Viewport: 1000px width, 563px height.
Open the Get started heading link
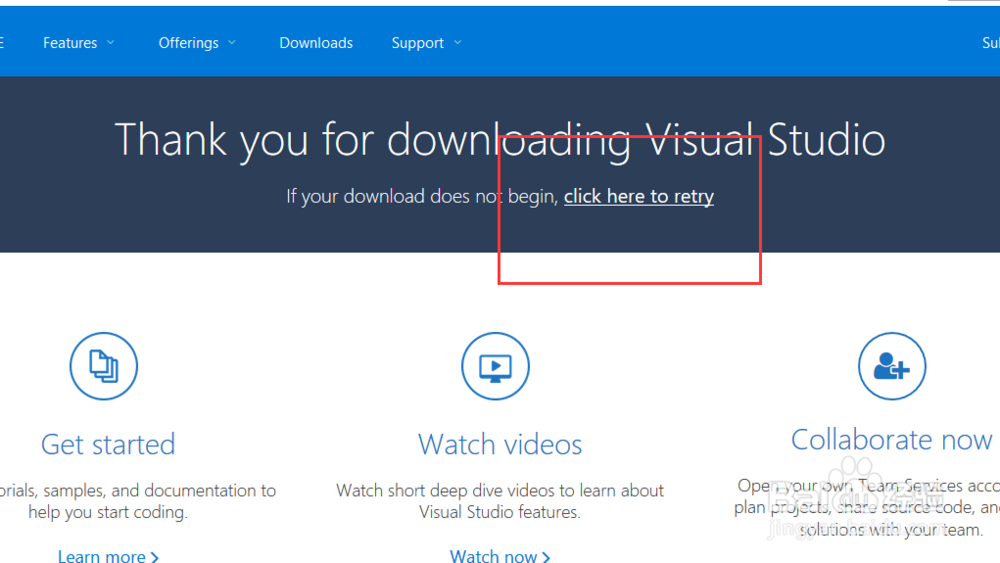pyautogui.click(x=108, y=444)
